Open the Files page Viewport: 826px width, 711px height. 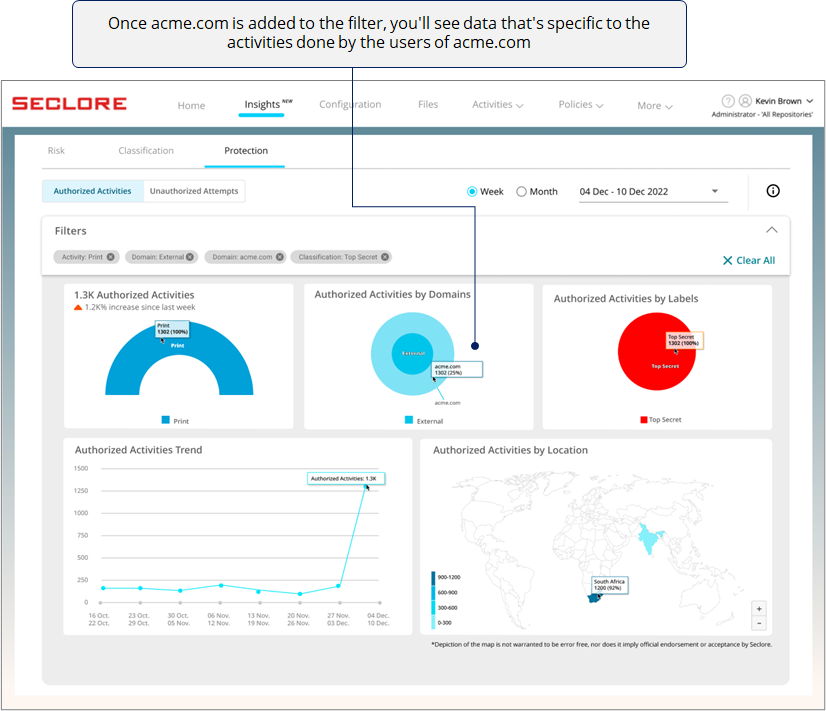pos(428,105)
